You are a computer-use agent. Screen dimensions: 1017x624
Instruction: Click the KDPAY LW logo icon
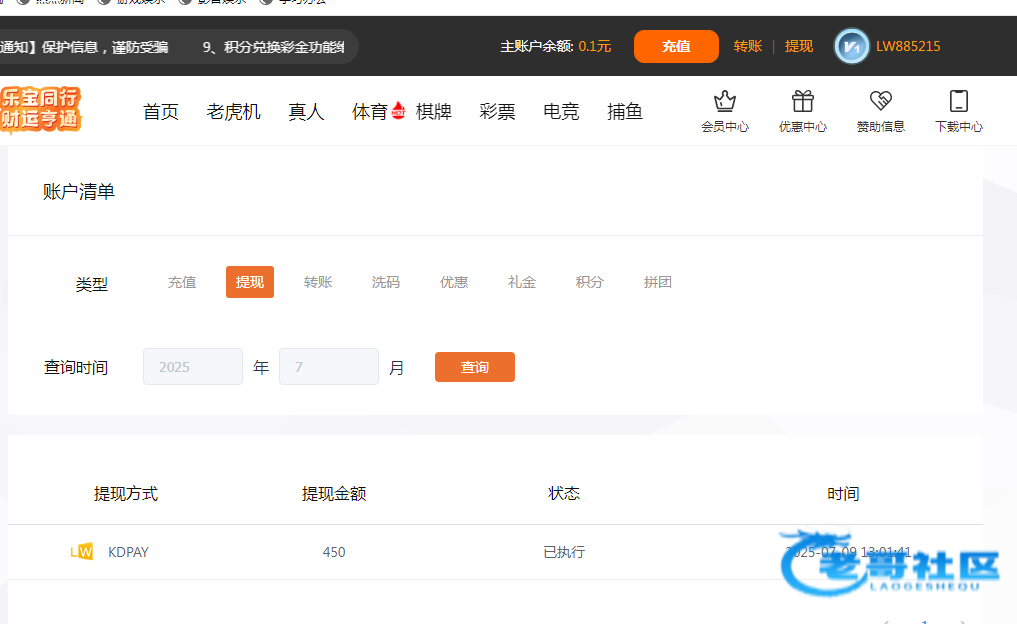coord(82,552)
